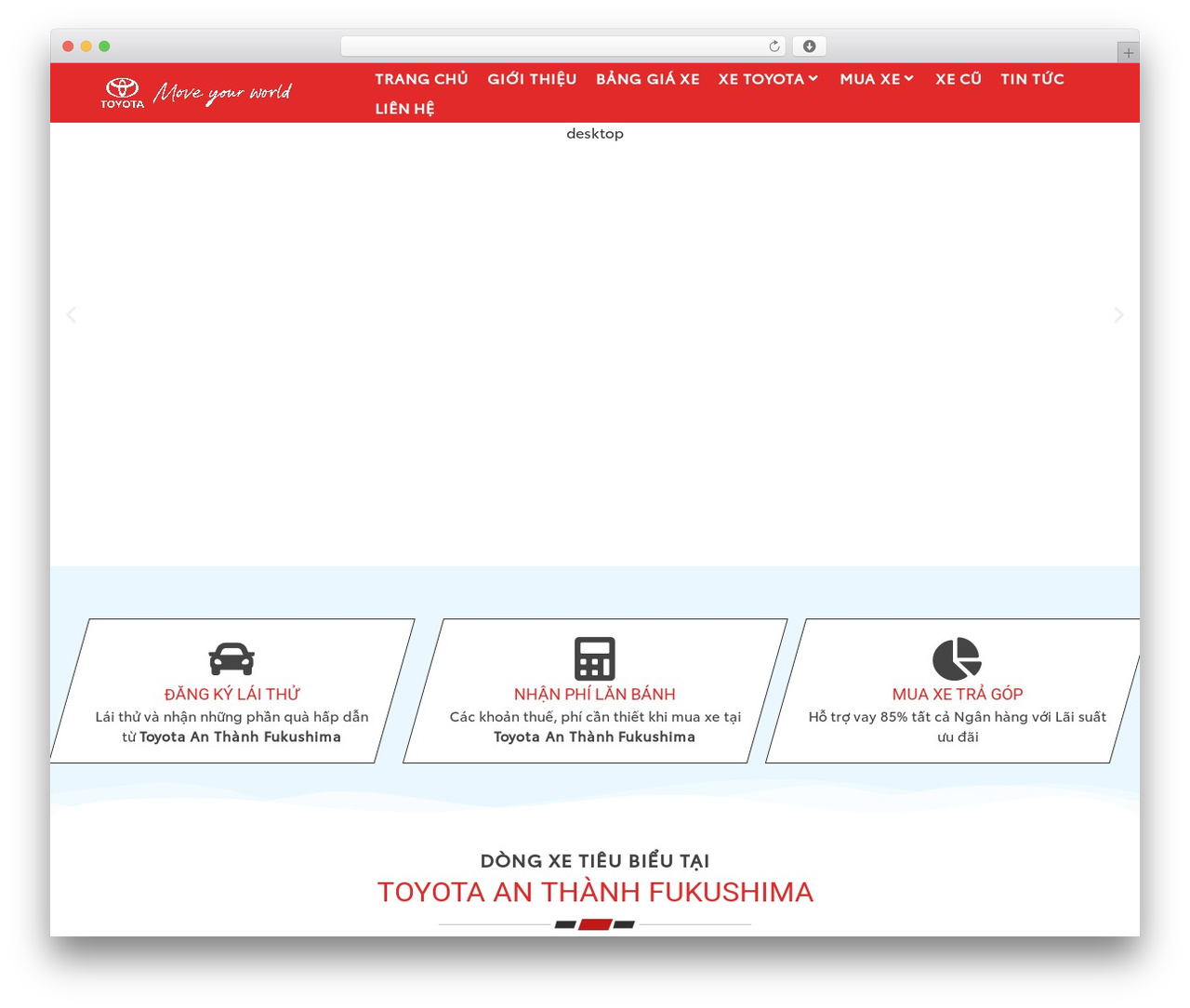
Task: Click the calculator icon above Nhận Phí Lăn Bánh
Action: 595,658
